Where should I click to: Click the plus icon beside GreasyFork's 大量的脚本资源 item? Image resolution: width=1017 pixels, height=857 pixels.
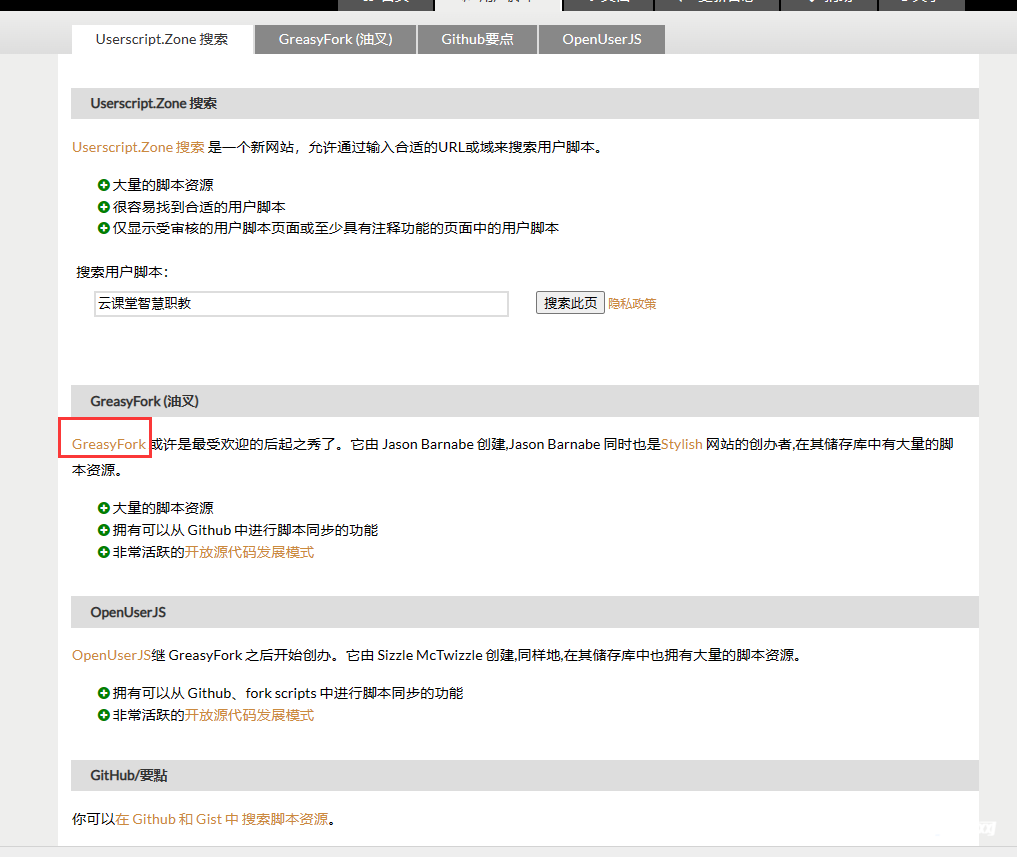[103, 508]
